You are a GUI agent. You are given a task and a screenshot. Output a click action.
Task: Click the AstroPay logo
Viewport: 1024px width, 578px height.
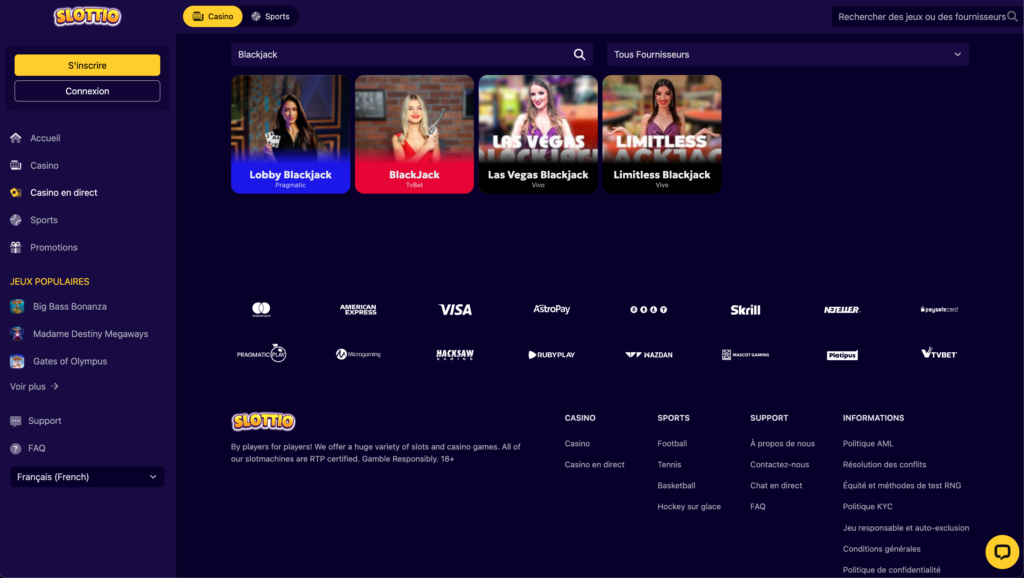click(x=552, y=309)
